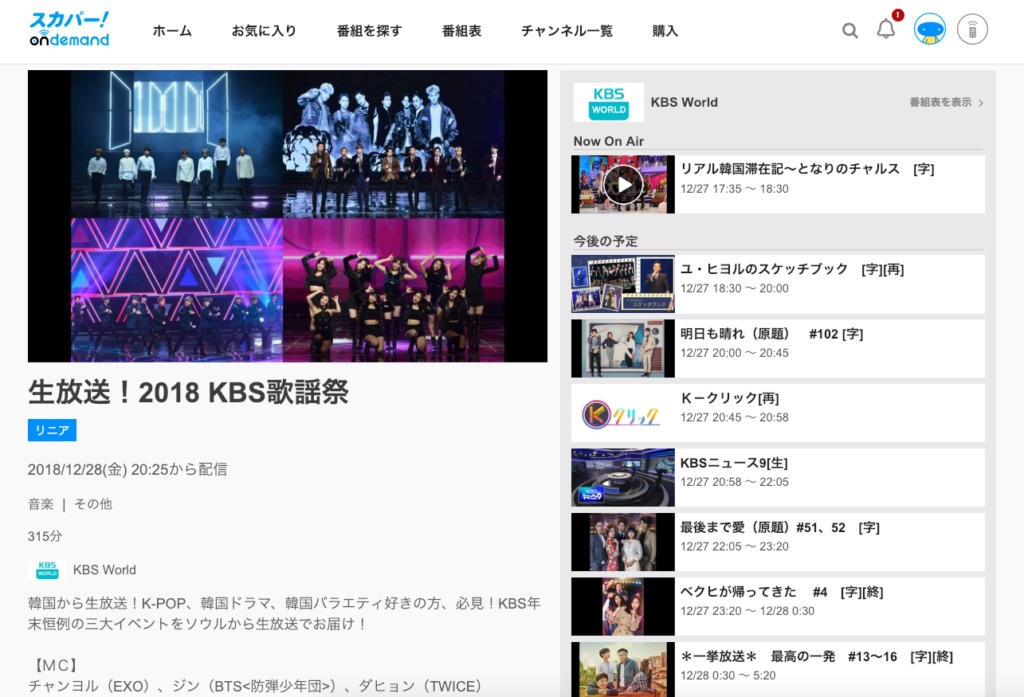Open ユ・ヒヨルのスケッチブック thumbnail
The height and width of the screenshot is (697, 1024).
(x=622, y=284)
